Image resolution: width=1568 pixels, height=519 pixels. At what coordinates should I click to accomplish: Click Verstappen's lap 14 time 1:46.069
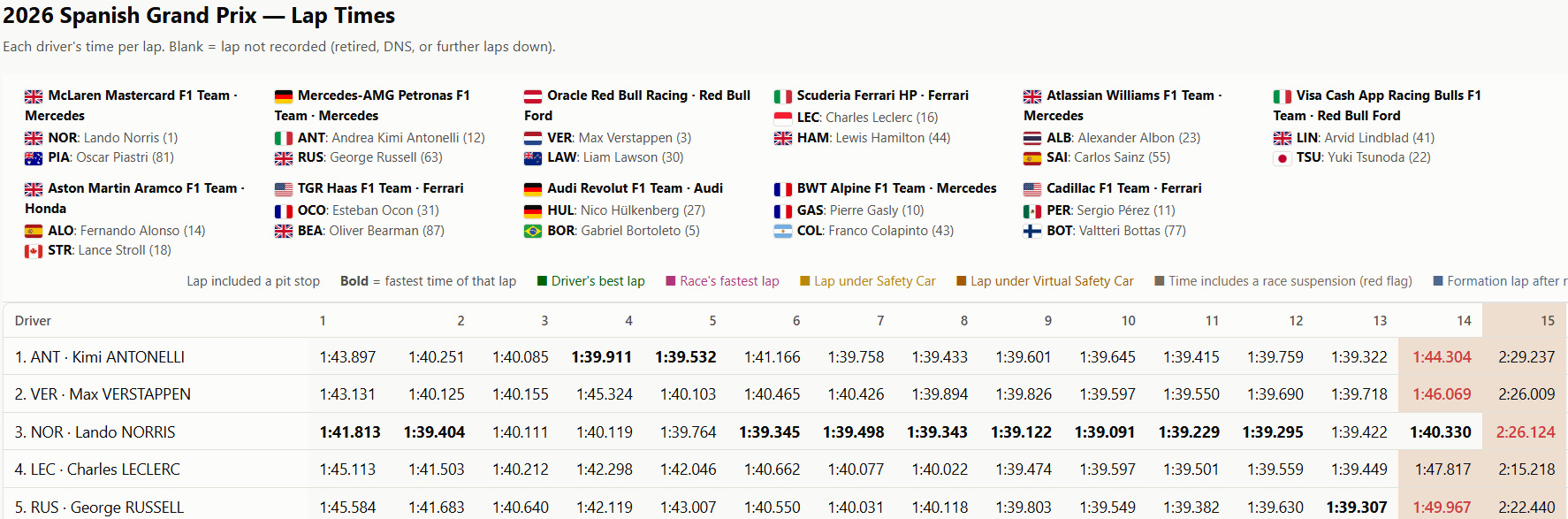coord(1442,394)
